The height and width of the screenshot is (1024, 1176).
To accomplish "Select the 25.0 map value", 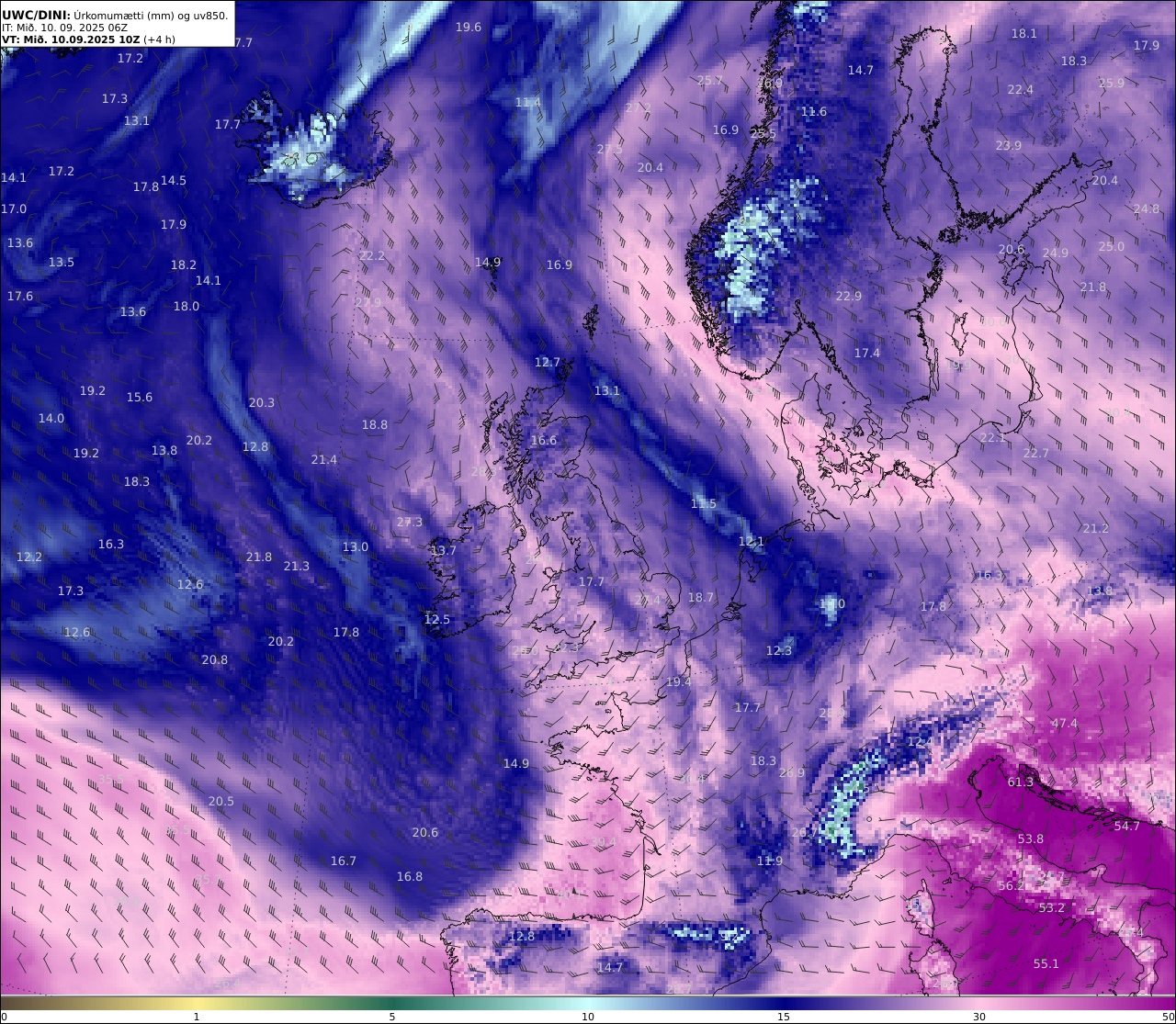I will pyautogui.click(x=1112, y=247).
